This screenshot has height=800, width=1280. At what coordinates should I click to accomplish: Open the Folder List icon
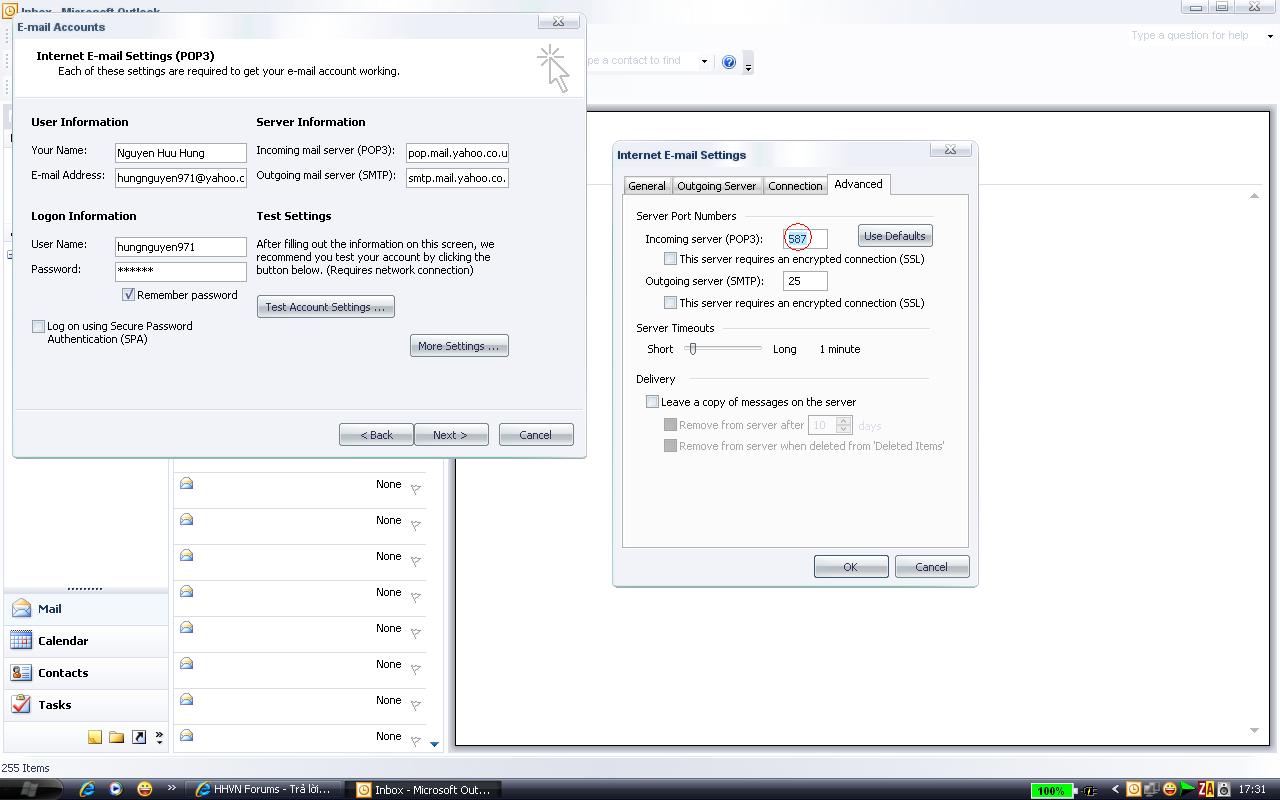tap(117, 737)
